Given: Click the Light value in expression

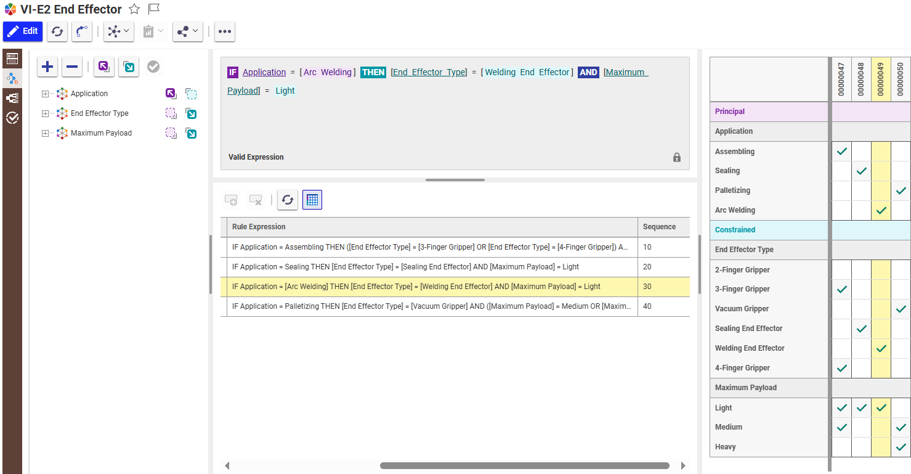Looking at the screenshot, I should click(x=285, y=91).
